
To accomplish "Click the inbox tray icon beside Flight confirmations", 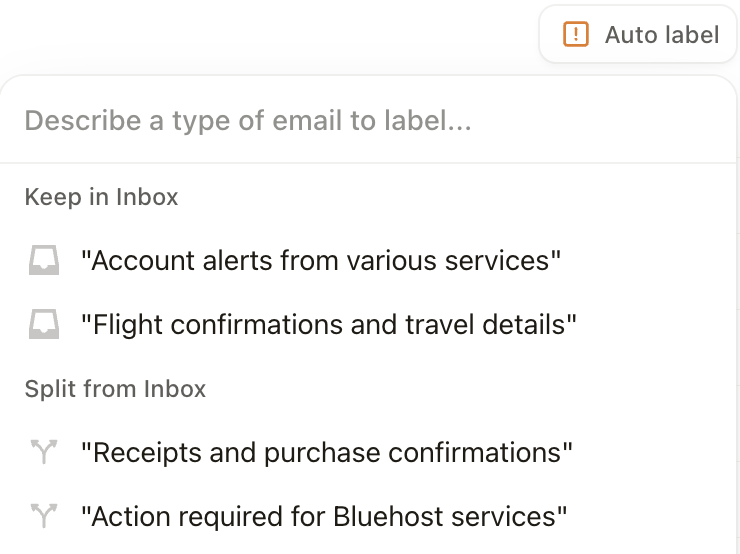I will [x=43, y=325].
